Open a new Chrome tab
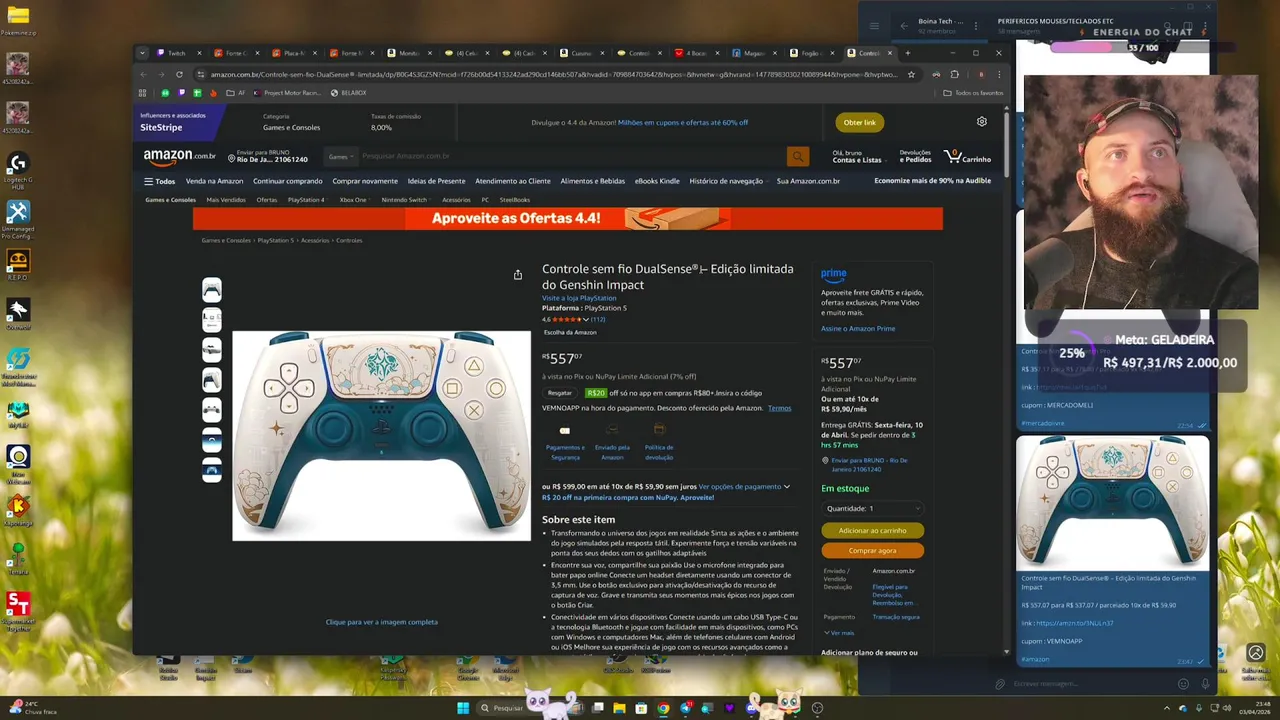 [x=908, y=53]
